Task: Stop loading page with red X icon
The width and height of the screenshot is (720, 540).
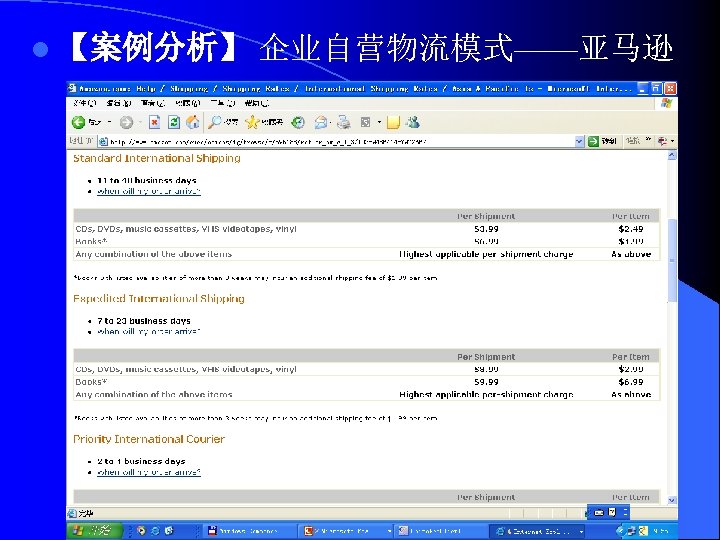Action: point(155,122)
